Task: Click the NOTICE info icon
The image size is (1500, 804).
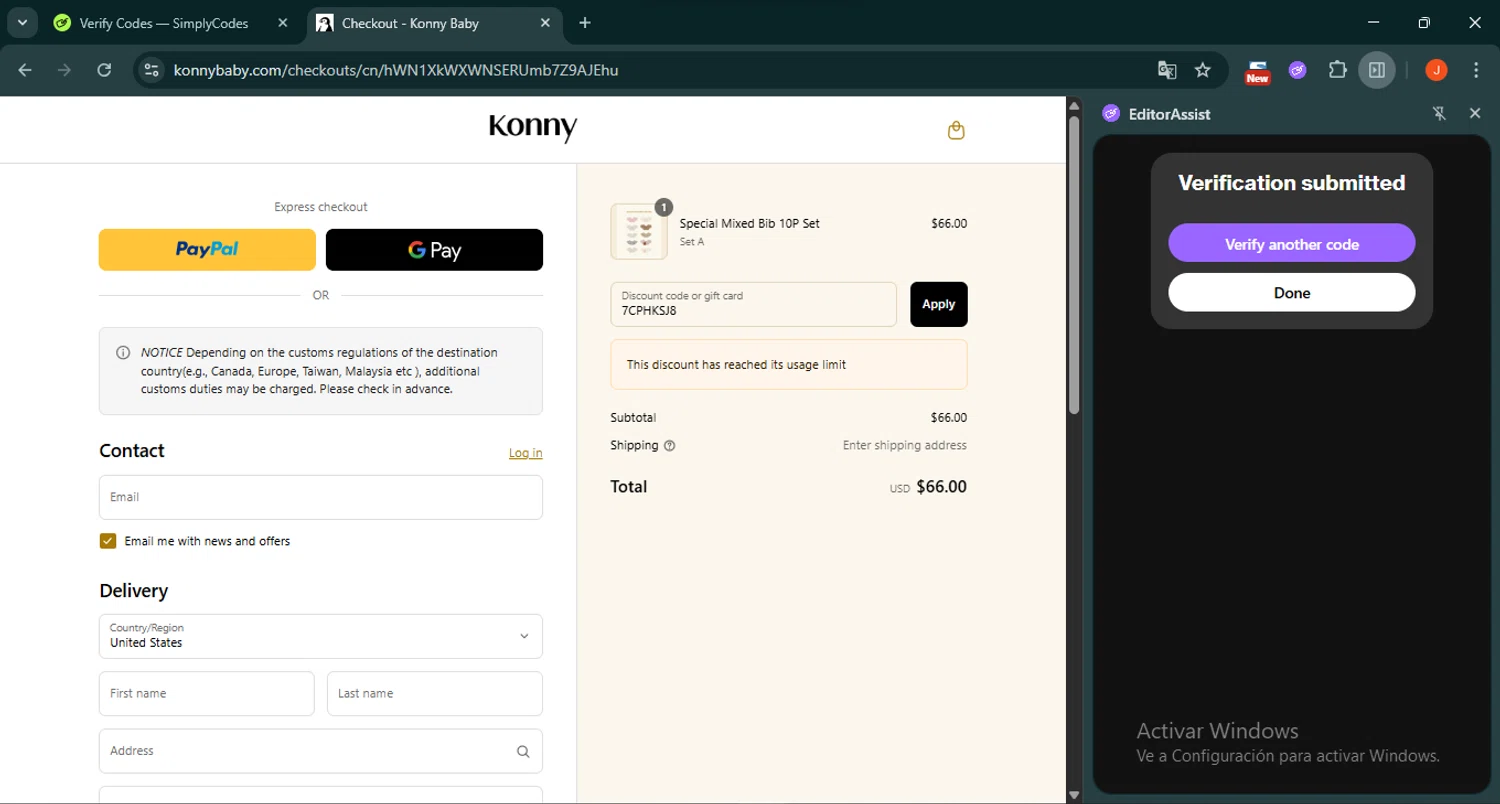Action: point(123,353)
